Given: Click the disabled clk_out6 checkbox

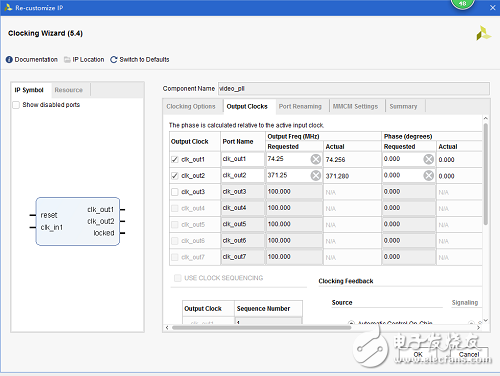Looking at the screenshot, I should click(175, 241).
